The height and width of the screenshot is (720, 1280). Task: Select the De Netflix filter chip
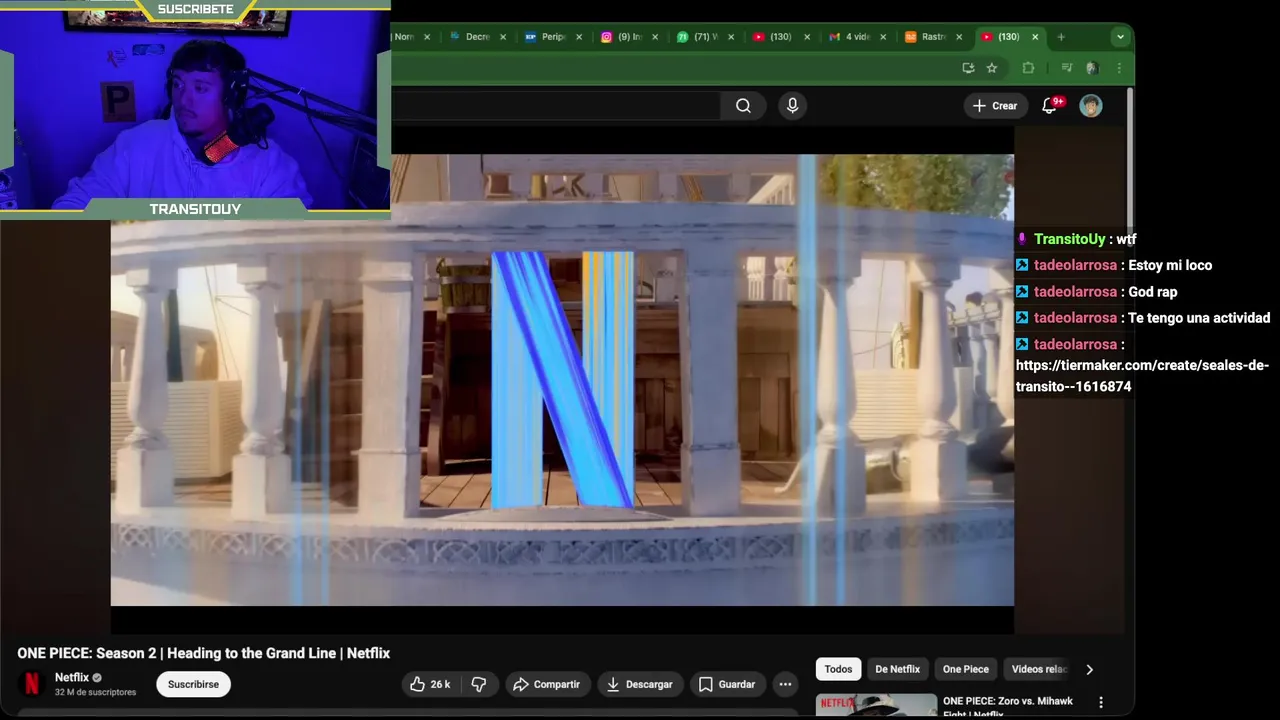897,669
